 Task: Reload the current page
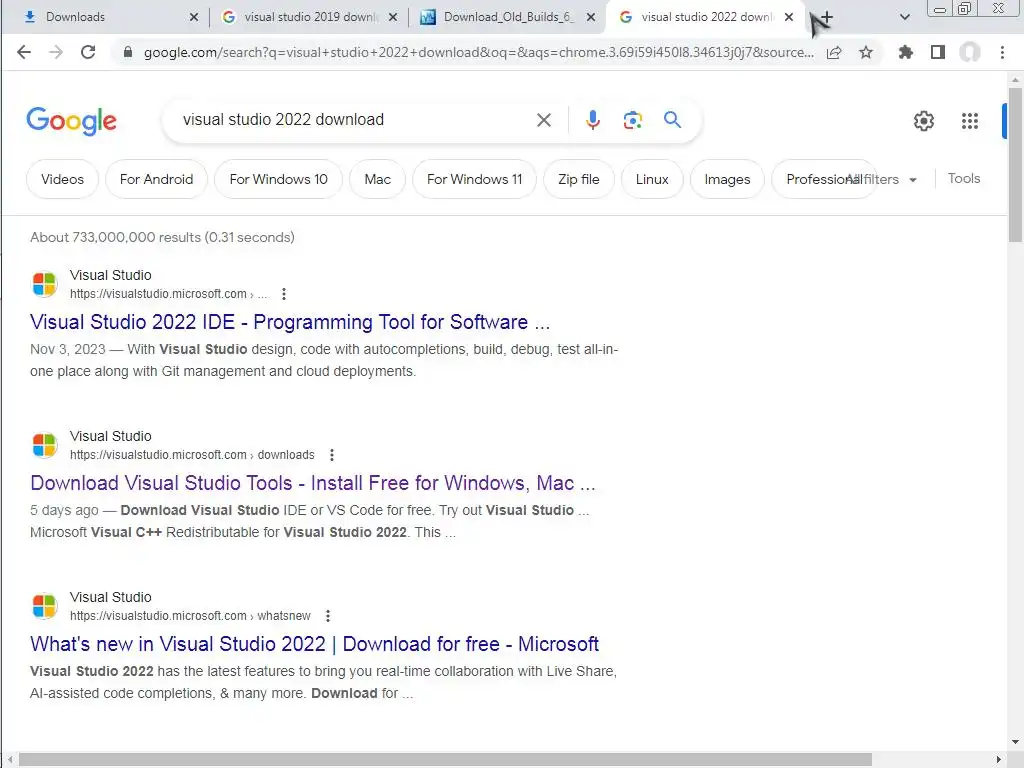pyautogui.click(x=88, y=52)
